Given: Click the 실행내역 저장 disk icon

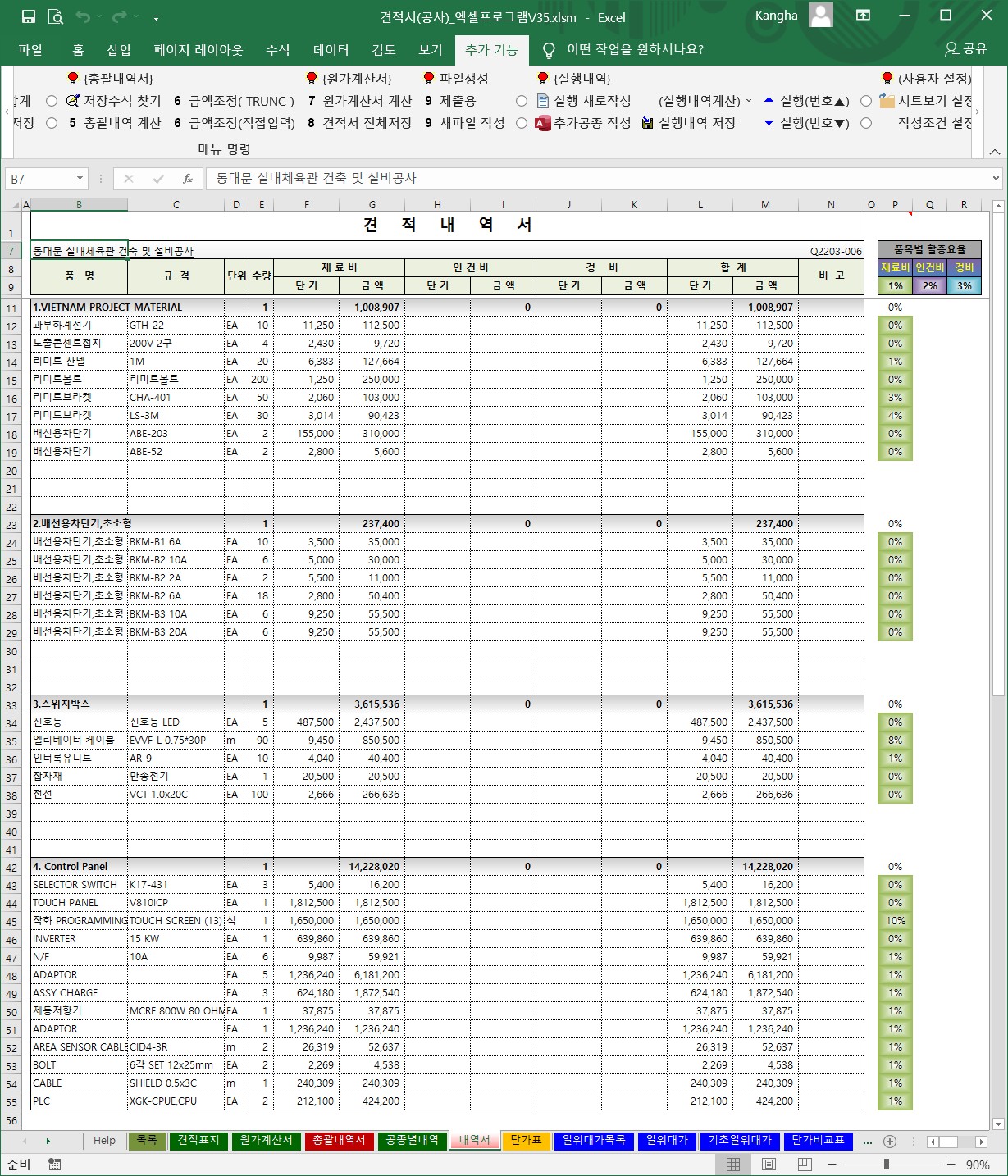Looking at the screenshot, I should (x=647, y=123).
